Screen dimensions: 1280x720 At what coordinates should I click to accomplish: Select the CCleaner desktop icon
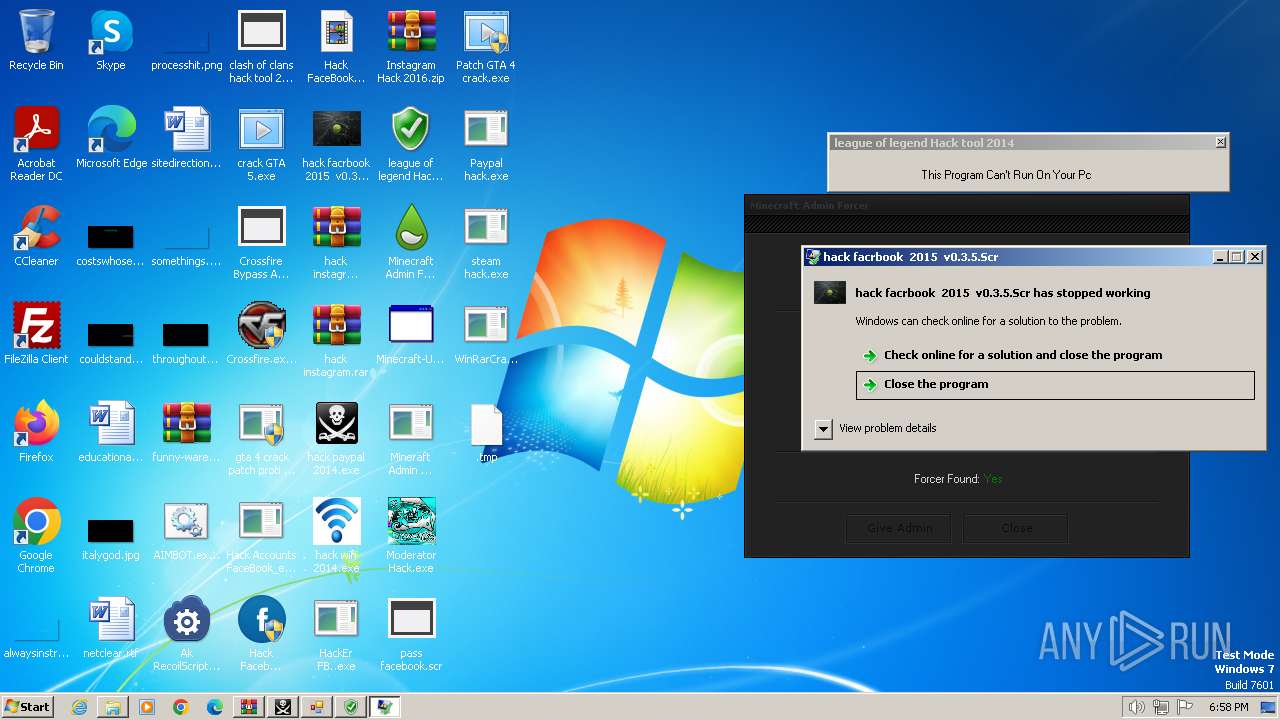pos(36,236)
